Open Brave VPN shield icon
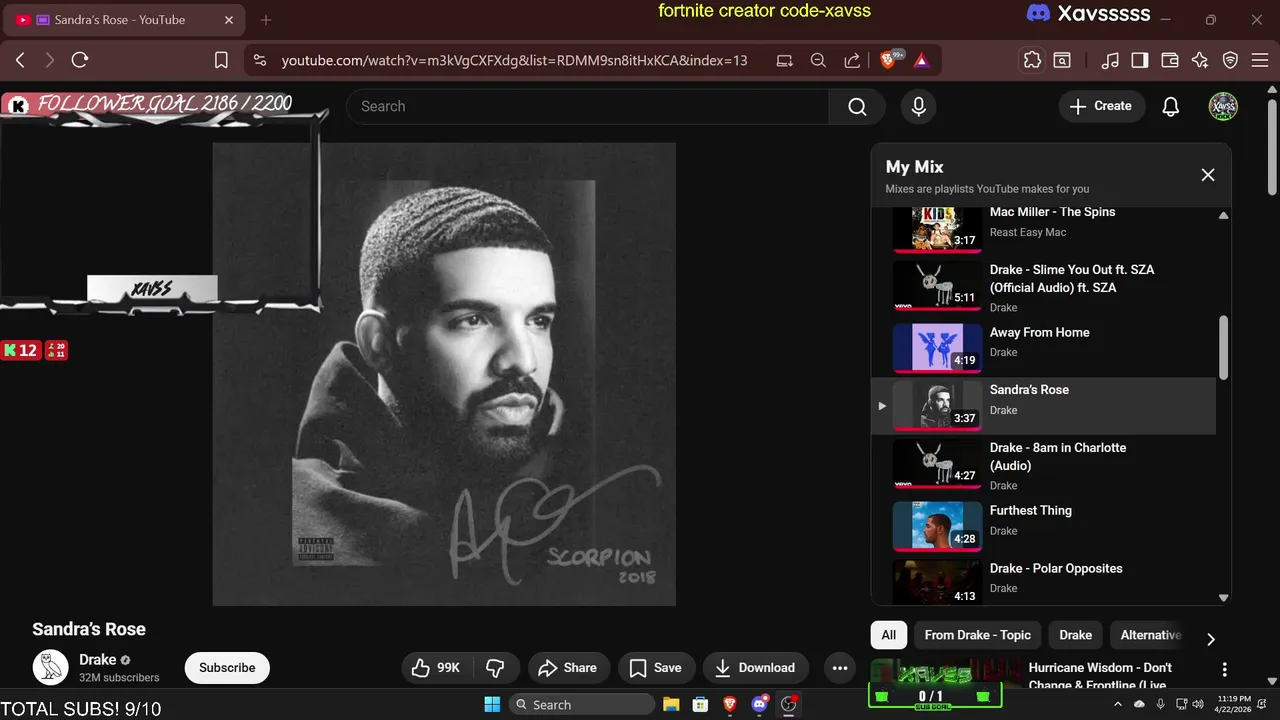 tap(1231, 60)
